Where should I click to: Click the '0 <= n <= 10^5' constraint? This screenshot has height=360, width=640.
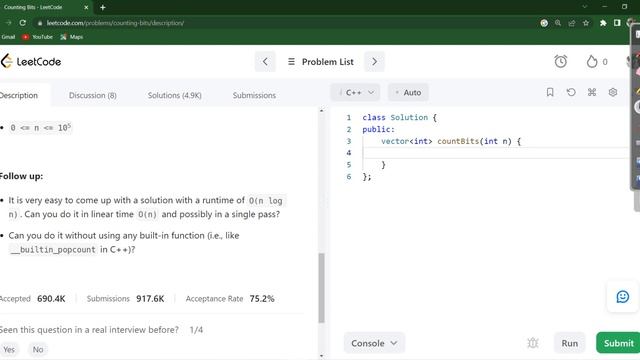tap(40, 128)
